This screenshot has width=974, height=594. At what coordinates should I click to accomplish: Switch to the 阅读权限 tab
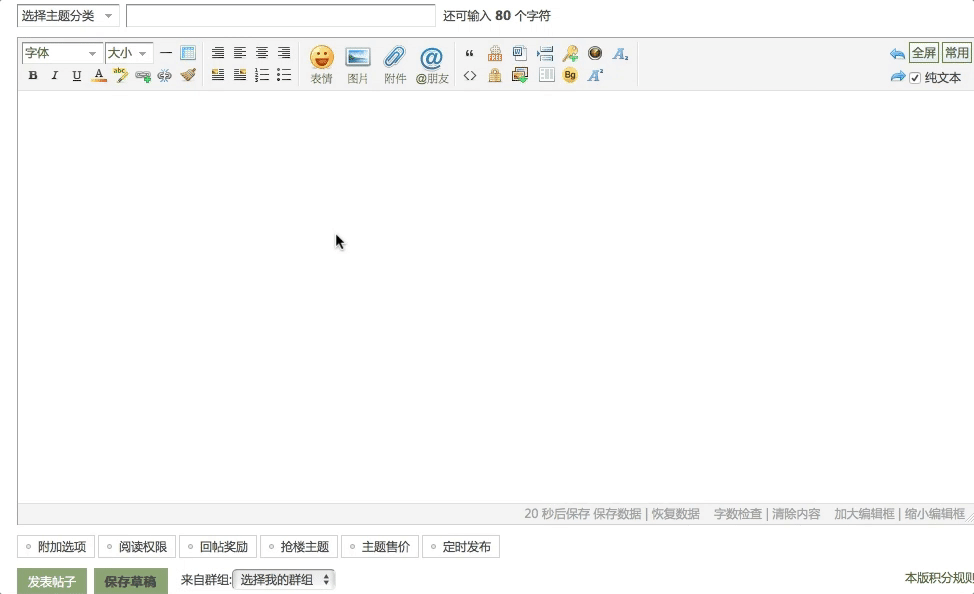coord(137,547)
